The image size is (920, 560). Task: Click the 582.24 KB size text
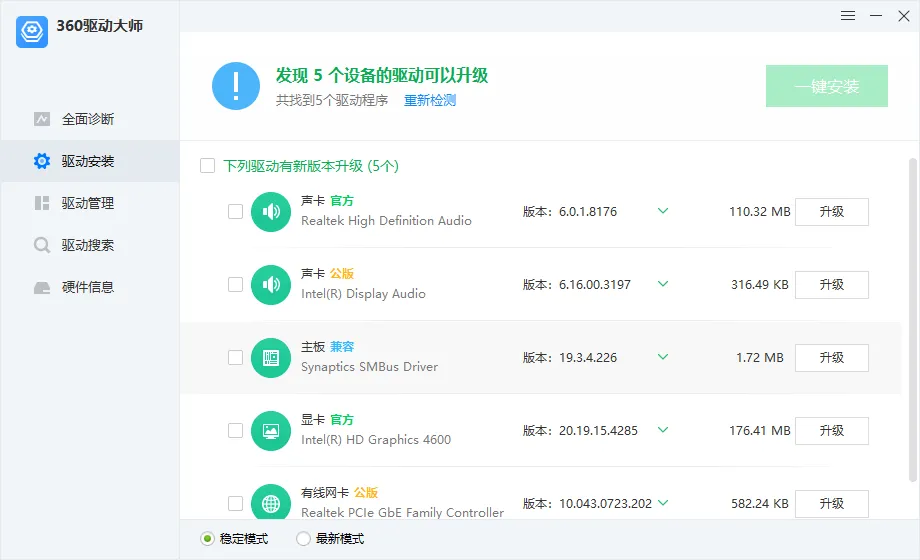[760, 504]
